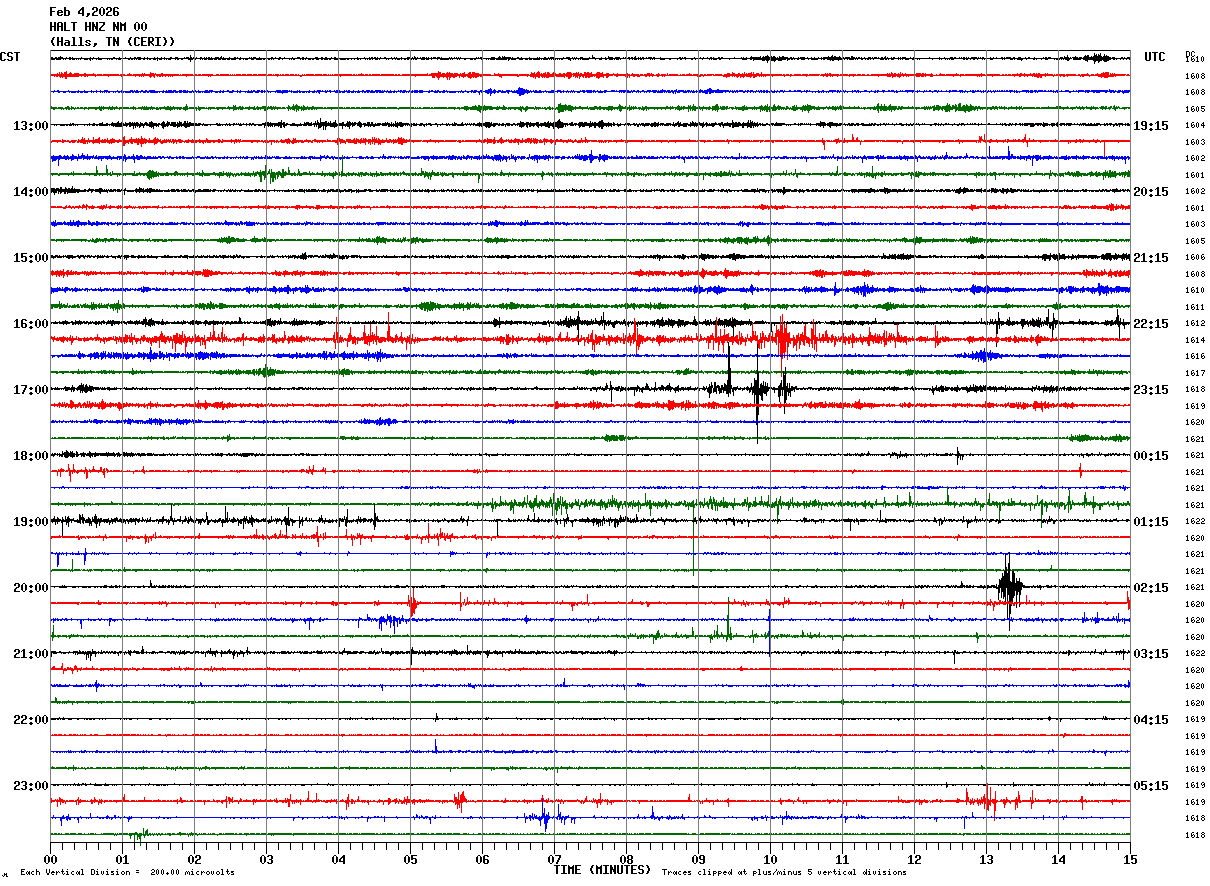The image size is (1210, 886).
Task: Click the location label '(Halls, TN (CERI))'
Action: click(112, 42)
